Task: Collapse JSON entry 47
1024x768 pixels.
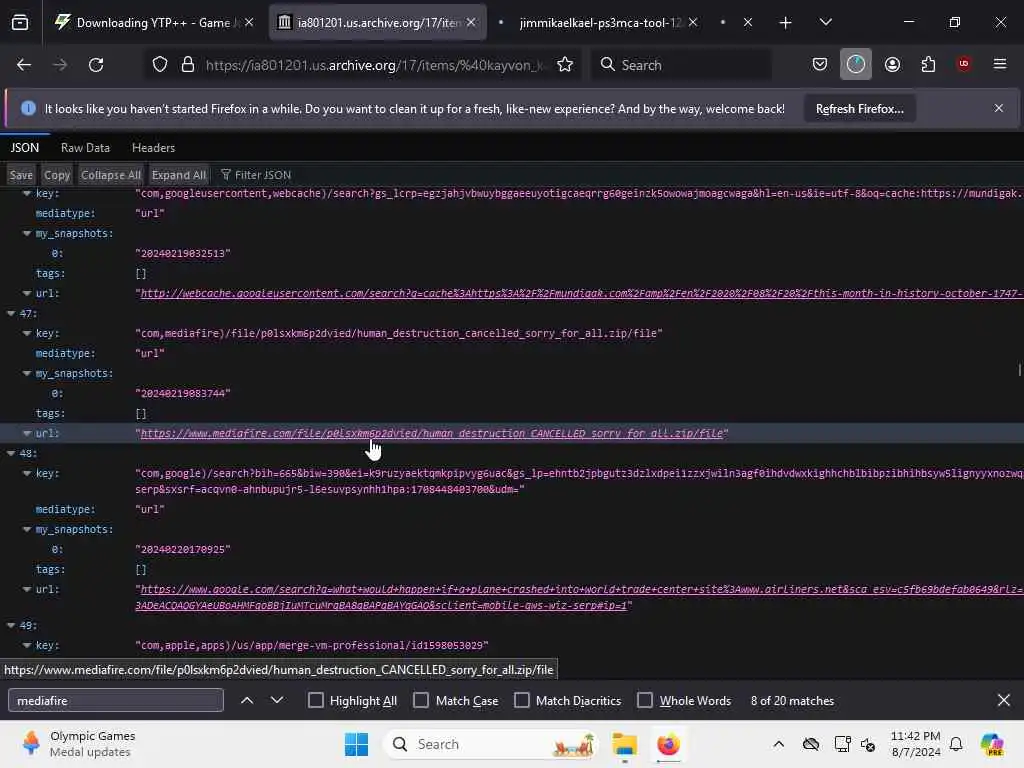Action: [11, 313]
